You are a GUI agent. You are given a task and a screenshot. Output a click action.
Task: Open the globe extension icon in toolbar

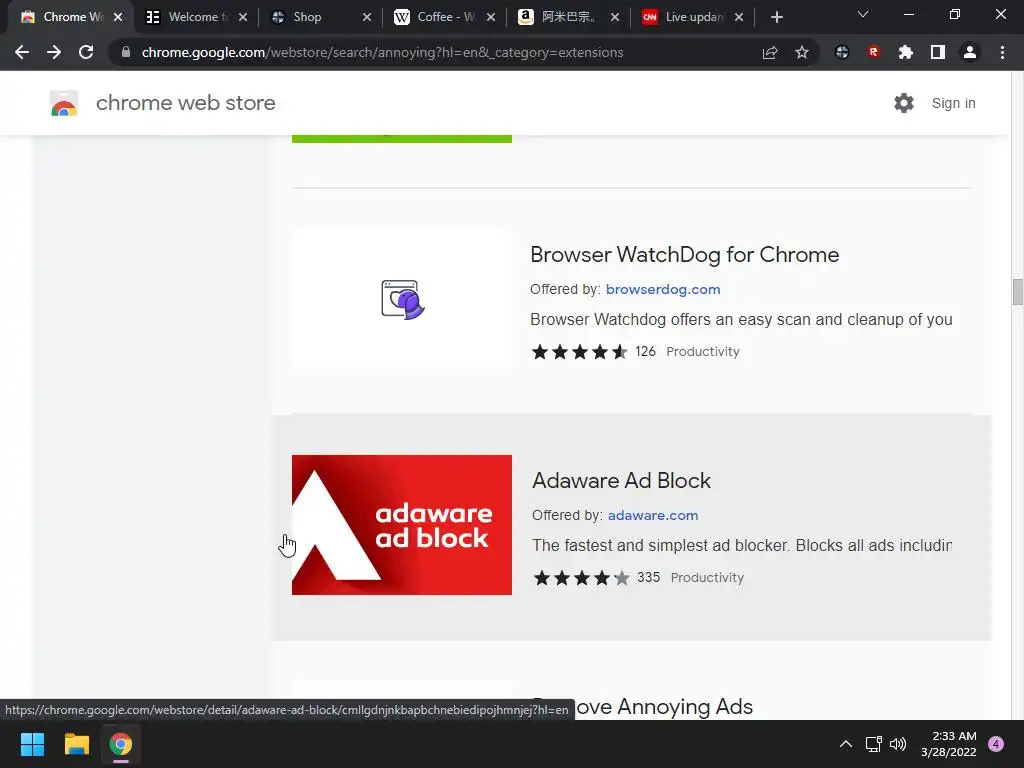pos(842,52)
